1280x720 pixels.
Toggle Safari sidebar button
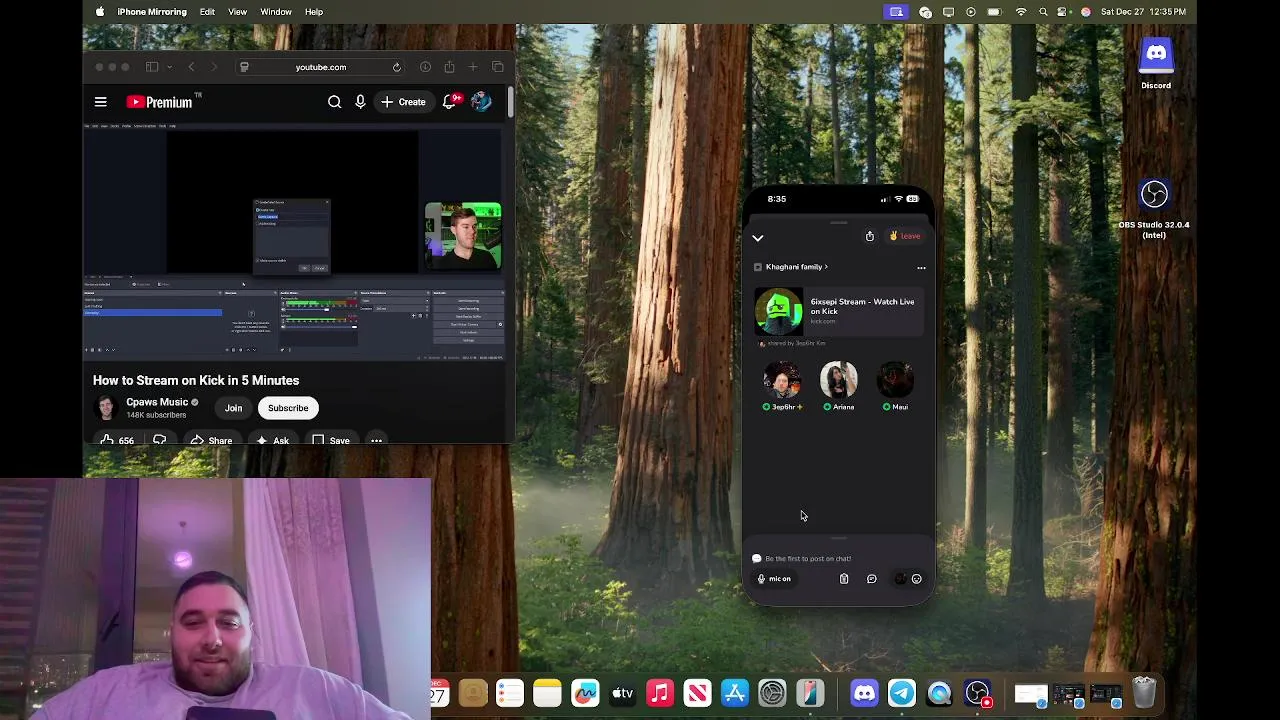[152, 67]
